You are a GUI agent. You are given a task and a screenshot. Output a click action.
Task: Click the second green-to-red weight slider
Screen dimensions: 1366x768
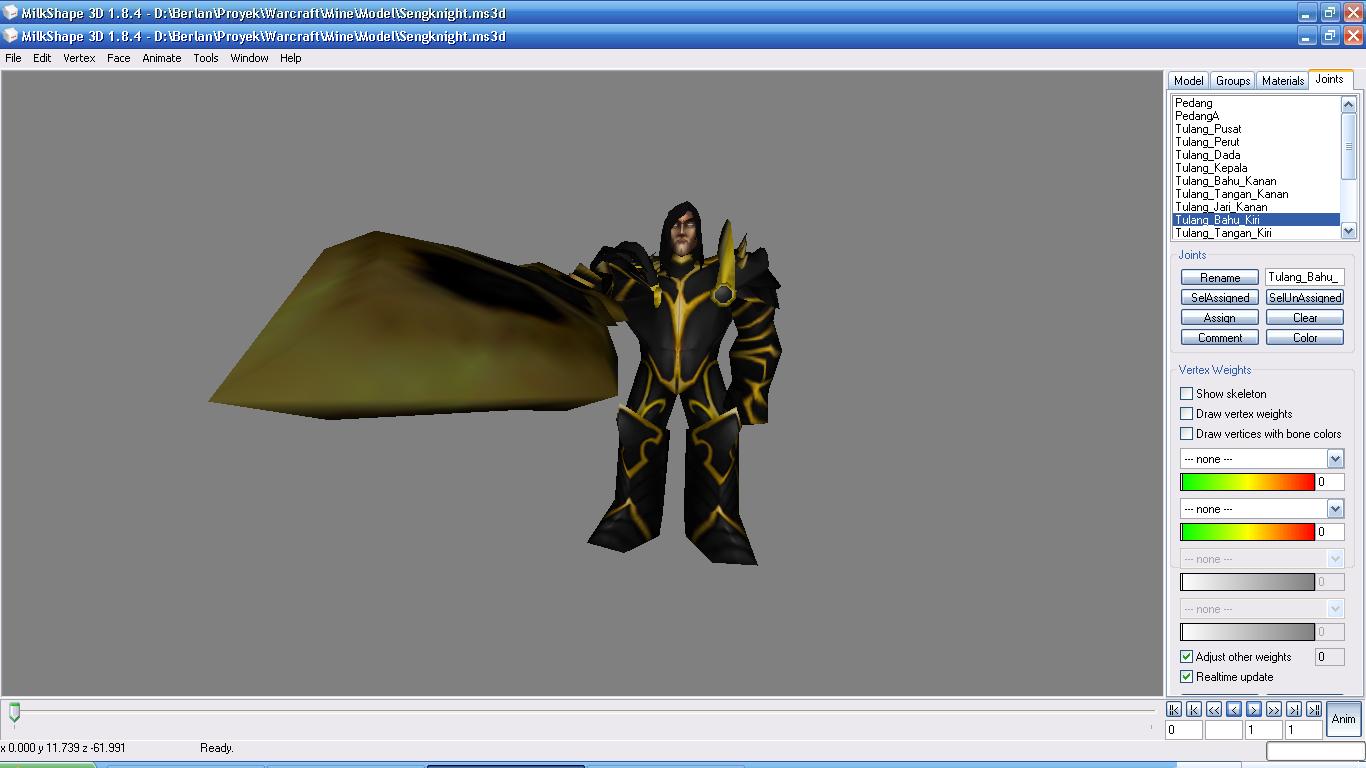tap(1247, 532)
